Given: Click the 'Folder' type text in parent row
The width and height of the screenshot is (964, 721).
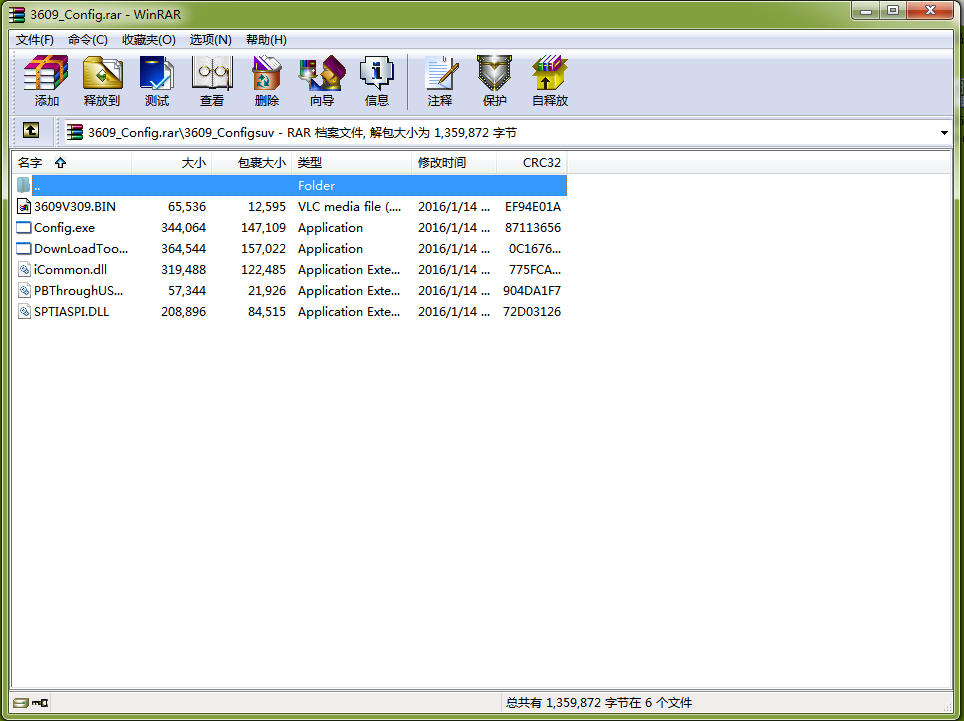Looking at the screenshot, I should (x=317, y=186).
